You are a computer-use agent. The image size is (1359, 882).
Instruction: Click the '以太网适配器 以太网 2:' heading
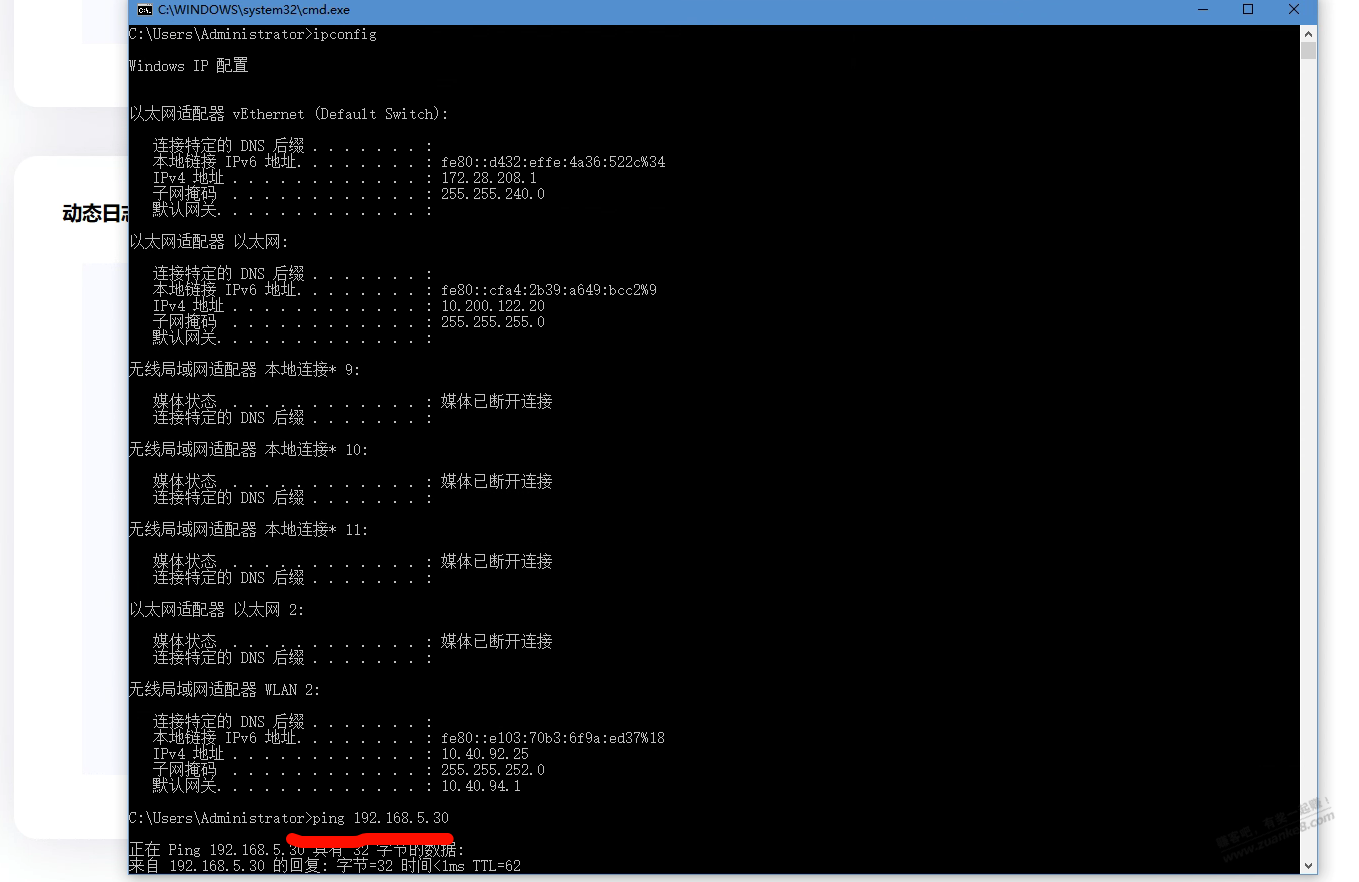(x=217, y=610)
